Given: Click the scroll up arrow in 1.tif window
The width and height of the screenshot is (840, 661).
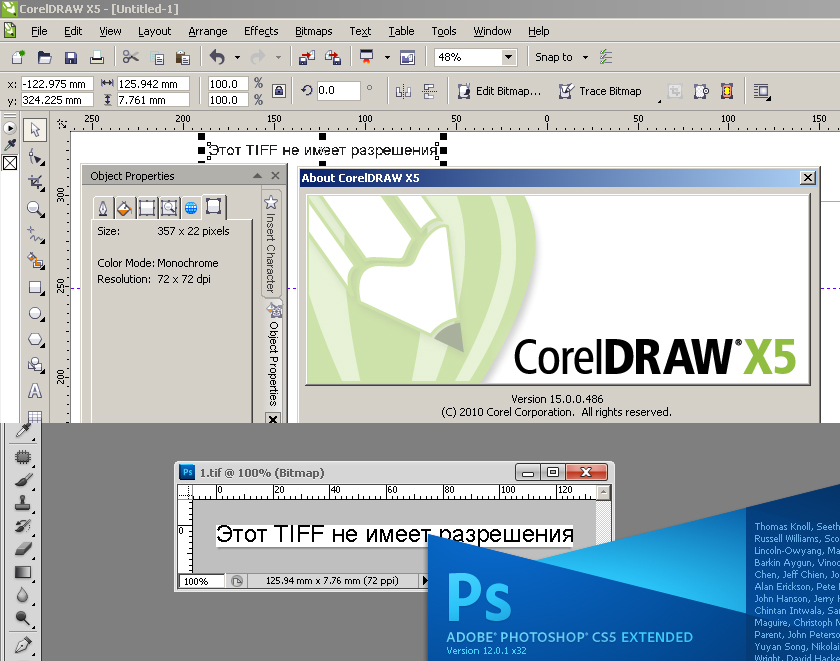Looking at the screenshot, I should 604,492.
